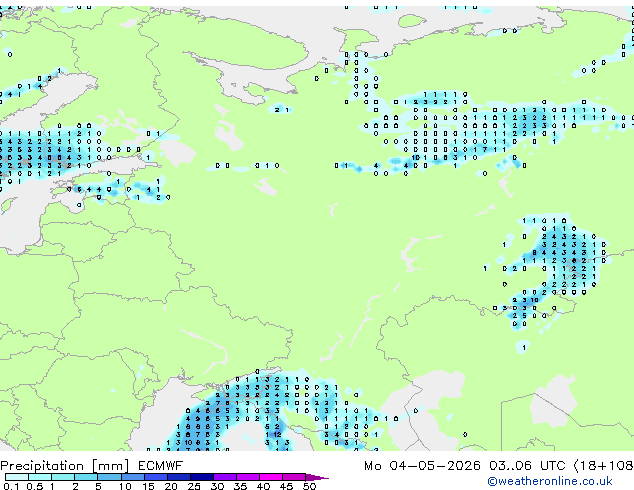Screen dimensions: 634x490
Task: Click the above-50 mm legend arrow tip
Action: (317, 477)
